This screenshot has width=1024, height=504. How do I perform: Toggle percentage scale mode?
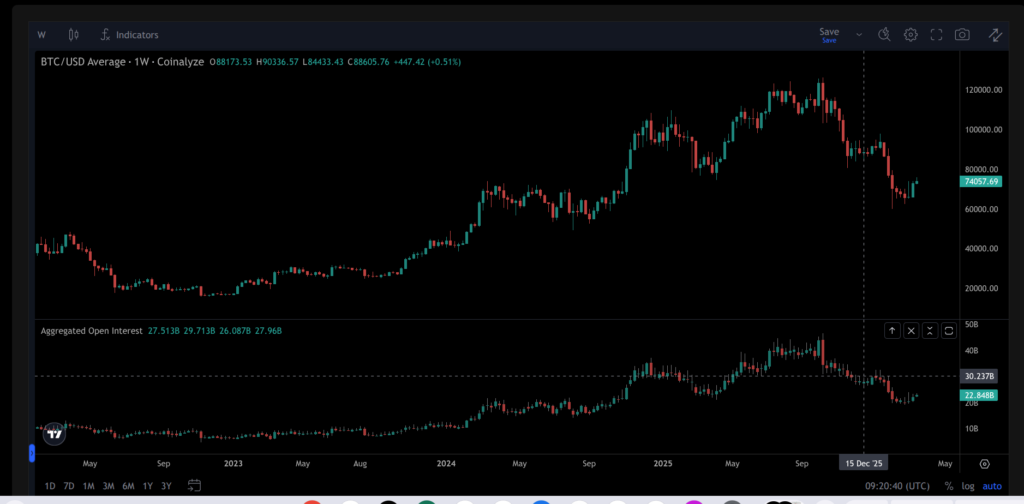948,485
